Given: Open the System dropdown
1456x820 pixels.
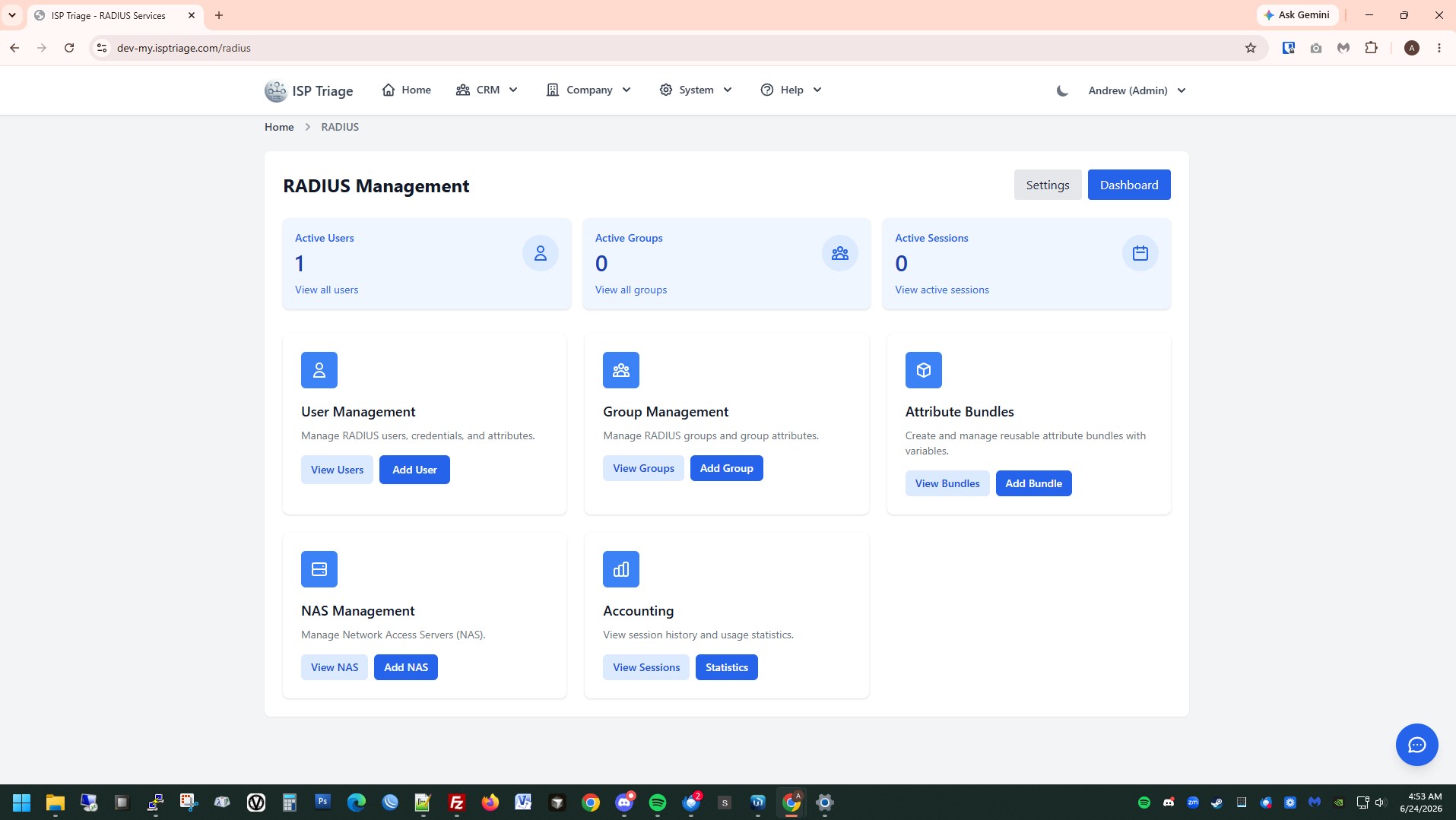Looking at the screenshot, I should [696, 90].
